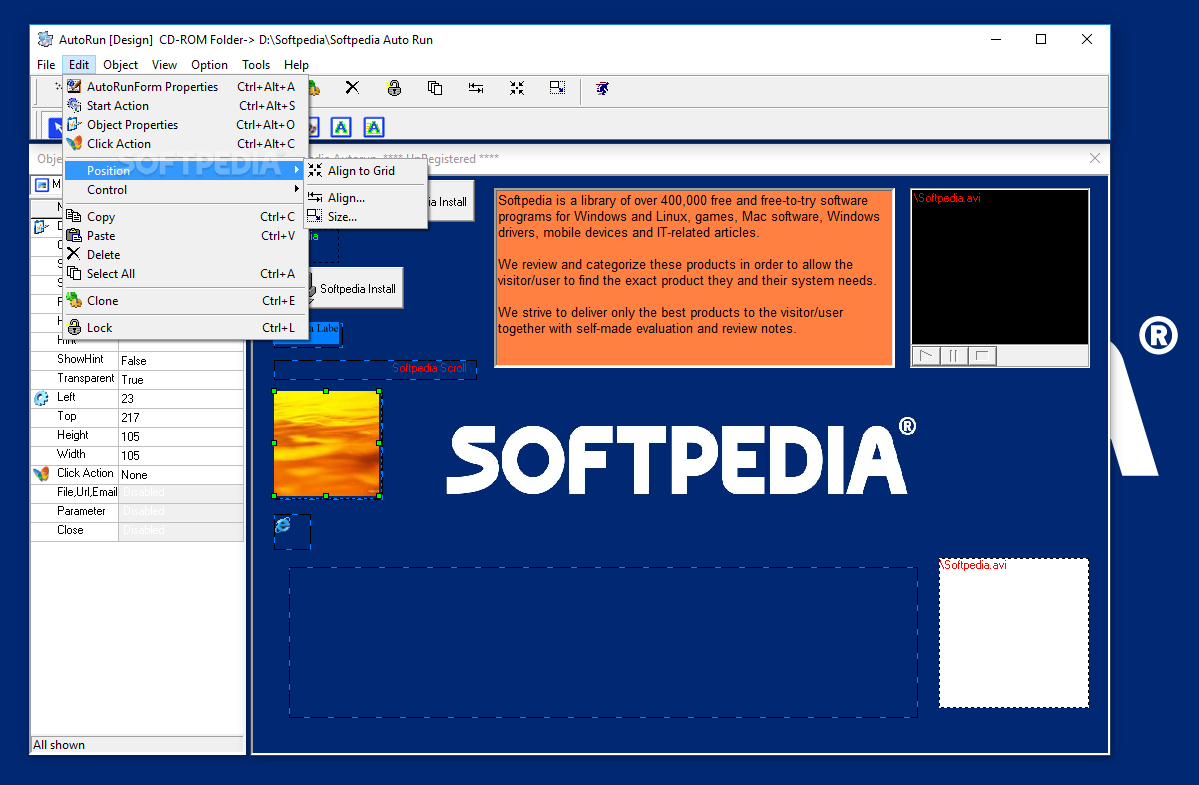The height and width of the screenshot is (785, 1199).
Task: Open the File menu
Action: point(46,65)
